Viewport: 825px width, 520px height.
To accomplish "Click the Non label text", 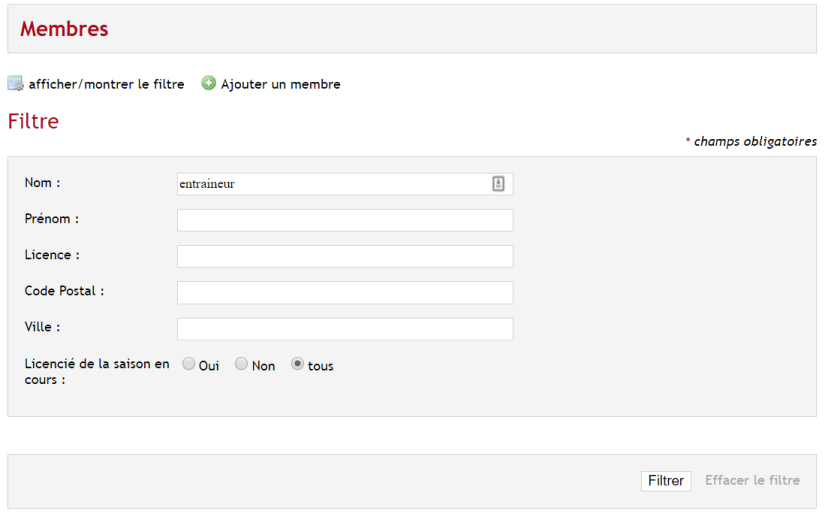I will coord(264,366).
